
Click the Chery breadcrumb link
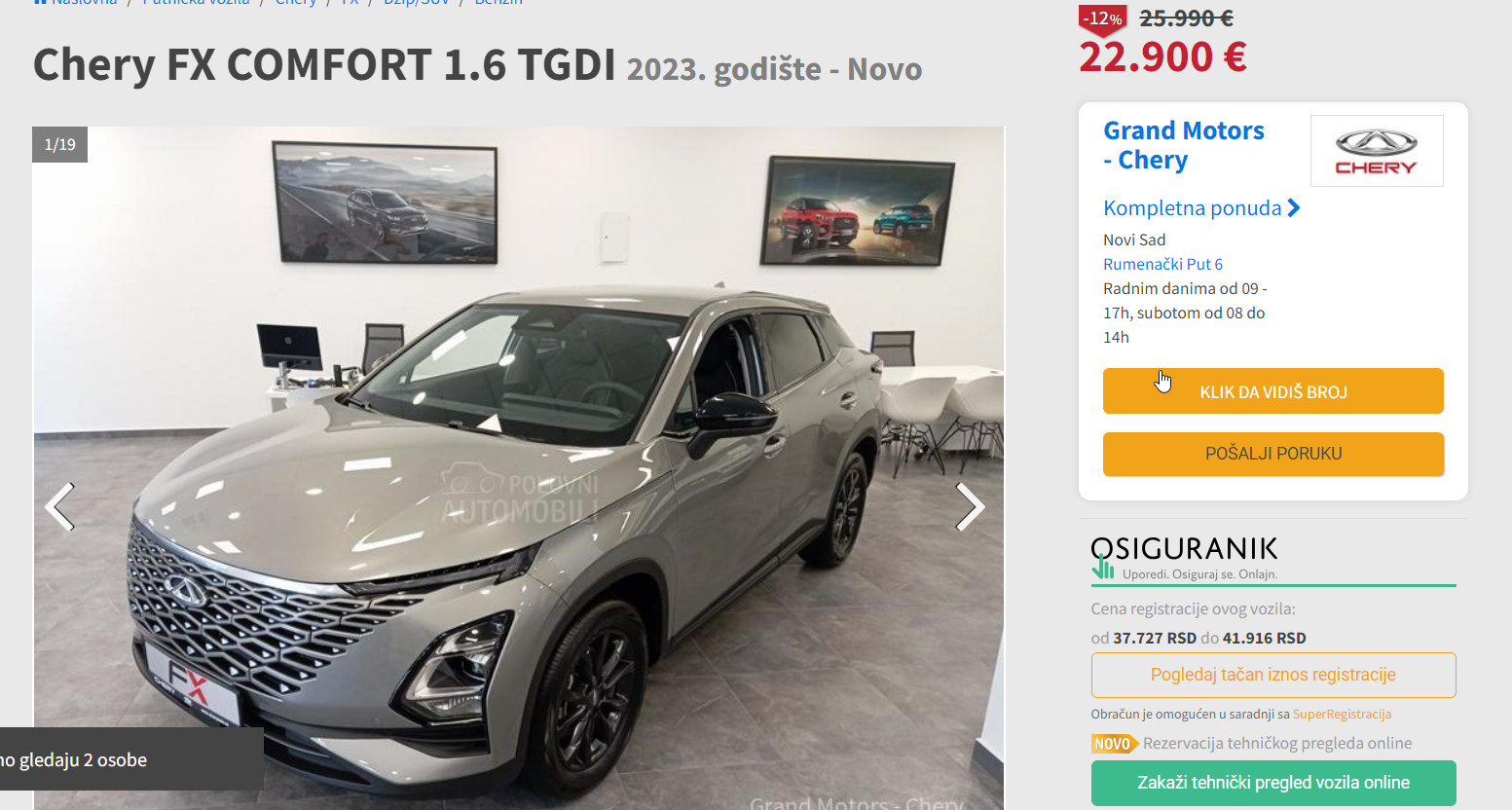296,3
